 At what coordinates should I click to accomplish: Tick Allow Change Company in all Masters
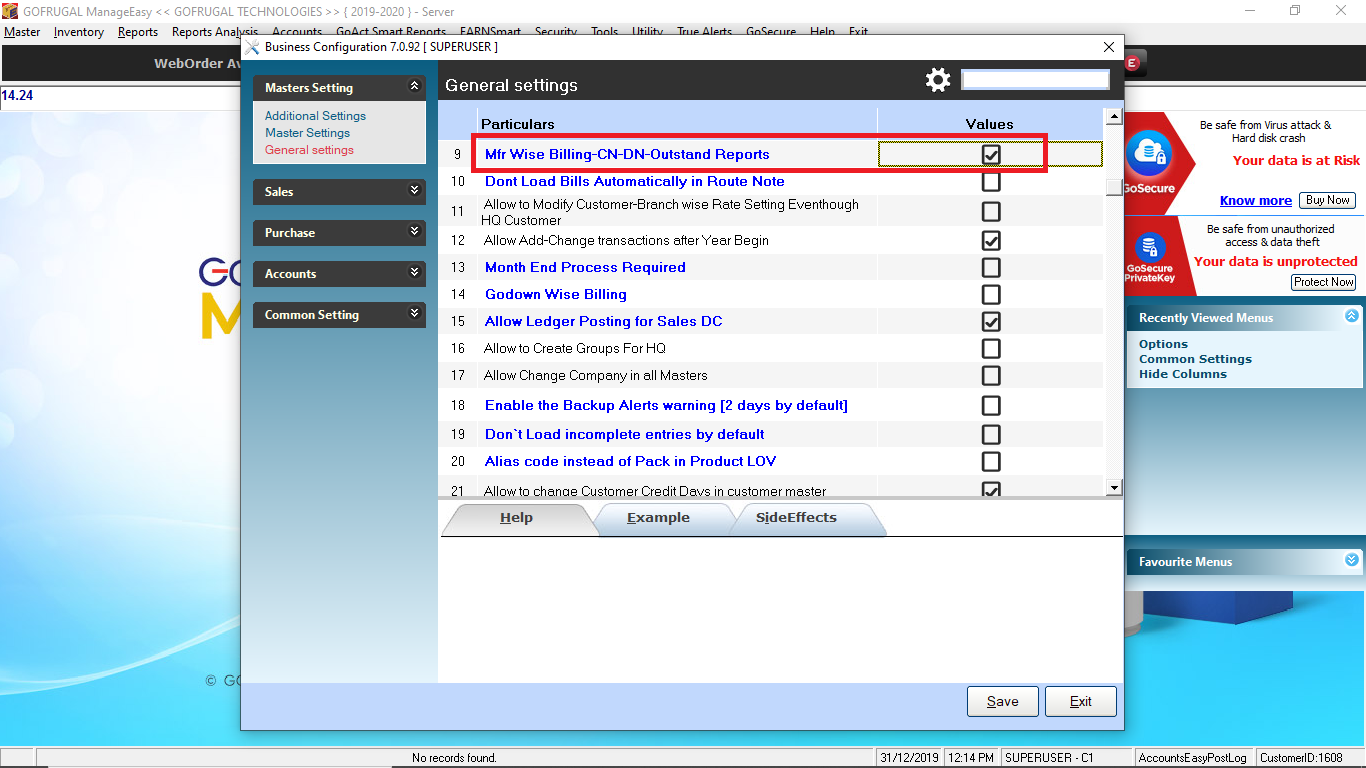pyautogui.click(x=991, y=376)
